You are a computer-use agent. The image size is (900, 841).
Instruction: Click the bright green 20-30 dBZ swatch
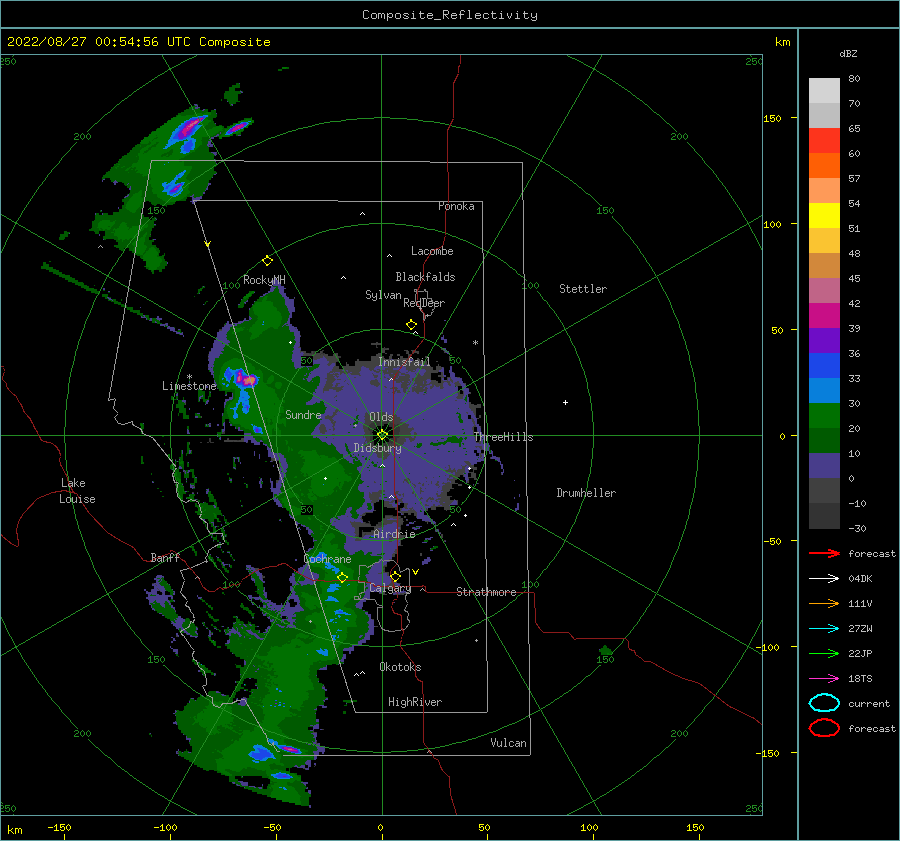coord(824,416)
